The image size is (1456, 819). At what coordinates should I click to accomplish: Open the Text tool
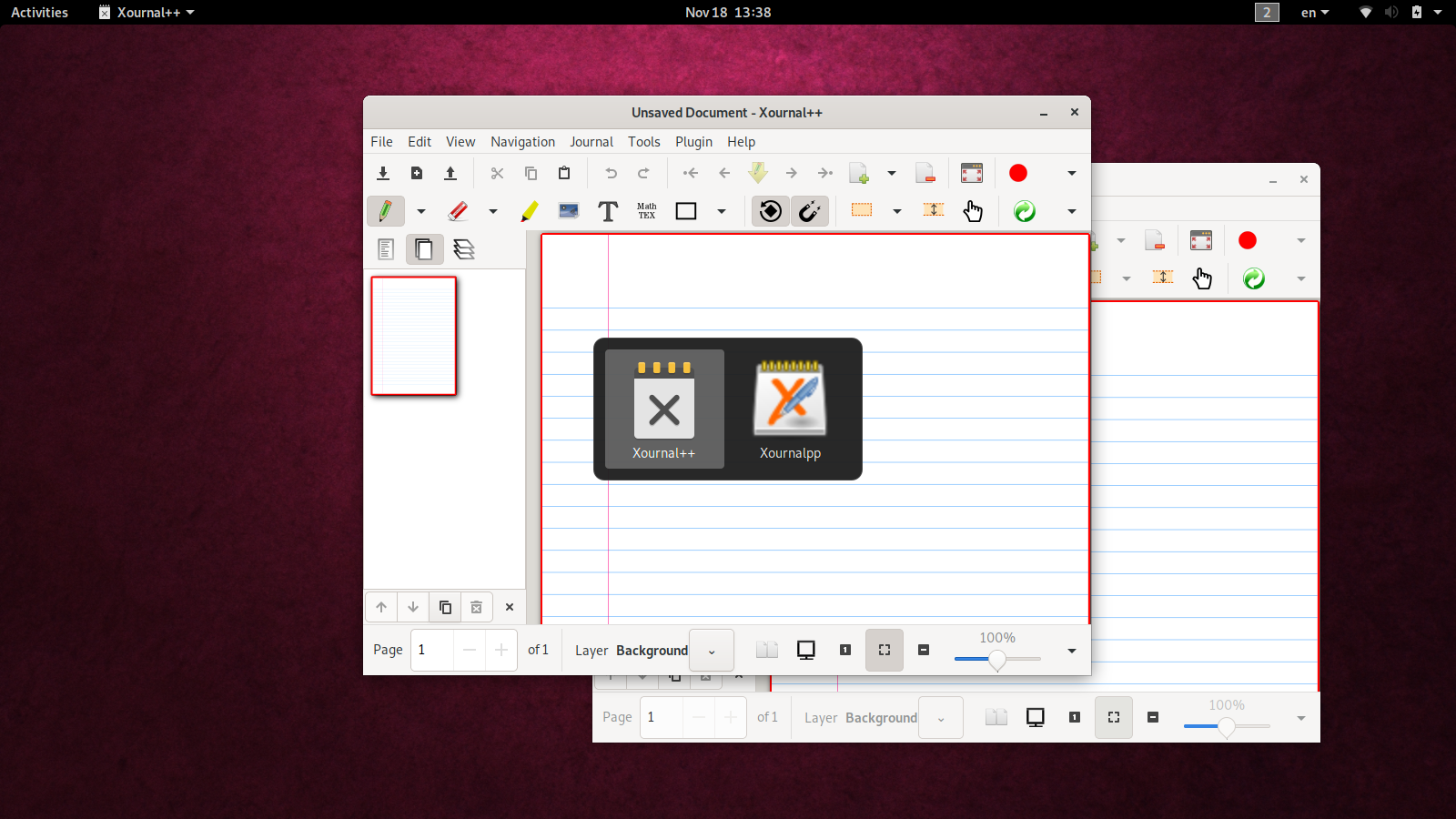pyautogui.click(x=607, y=211)
